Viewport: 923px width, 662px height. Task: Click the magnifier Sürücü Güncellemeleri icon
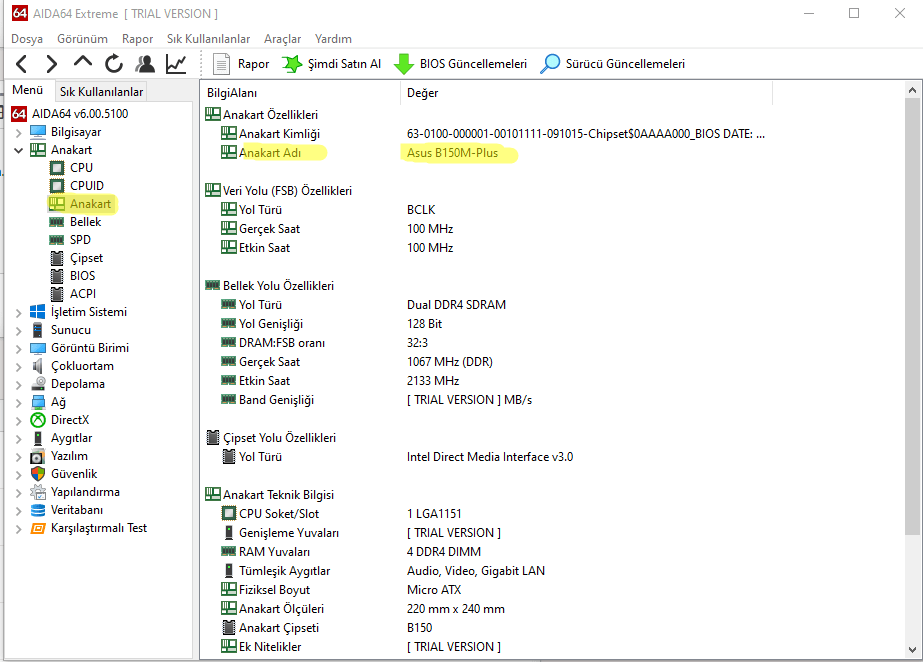tap(550, 64)
